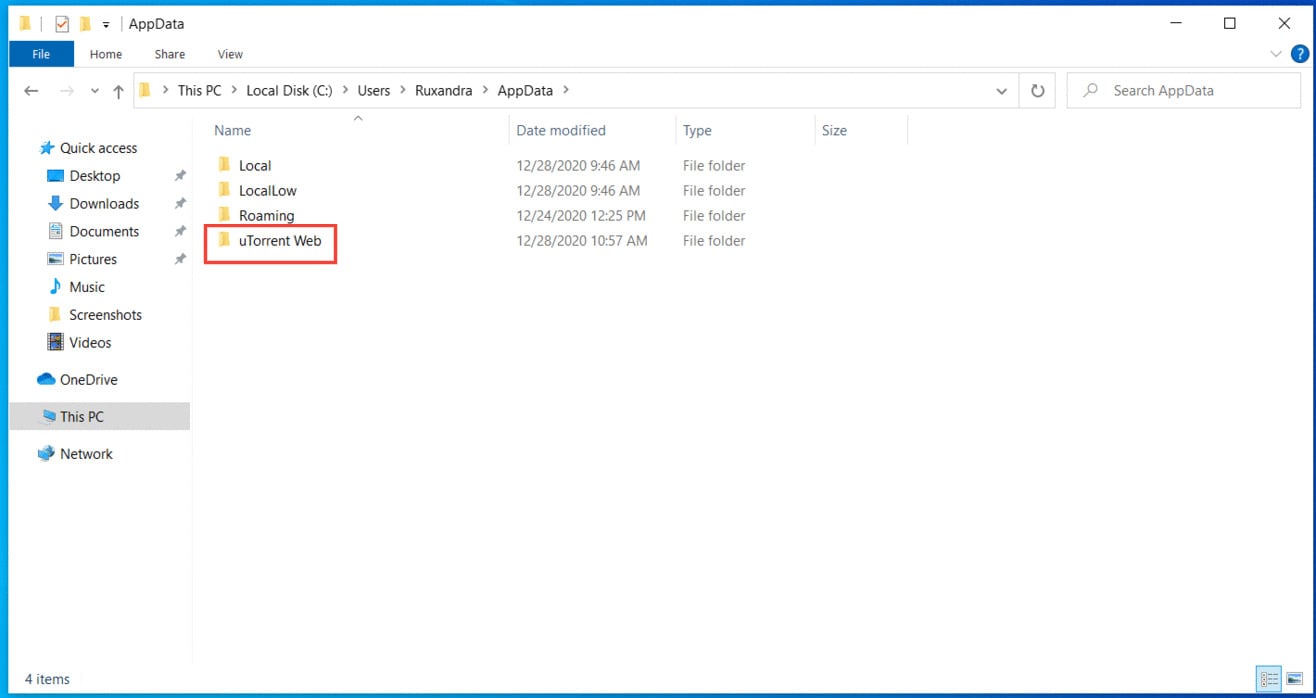The image size is (1316, 698).
Task: Navigate up to the Ruxandra folder
Action: pos(118,90)
